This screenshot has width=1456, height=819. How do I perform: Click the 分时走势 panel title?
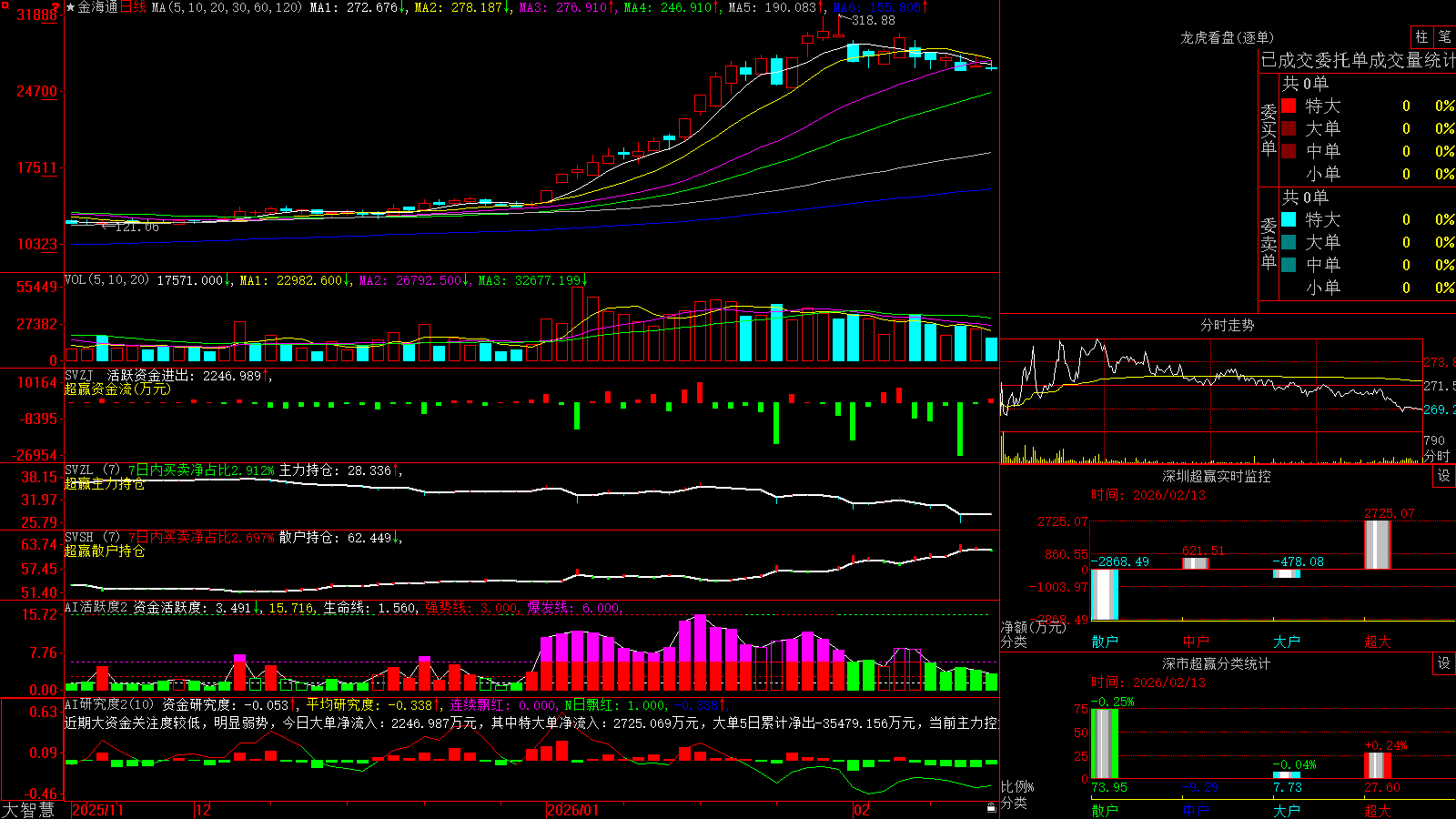1227,325
